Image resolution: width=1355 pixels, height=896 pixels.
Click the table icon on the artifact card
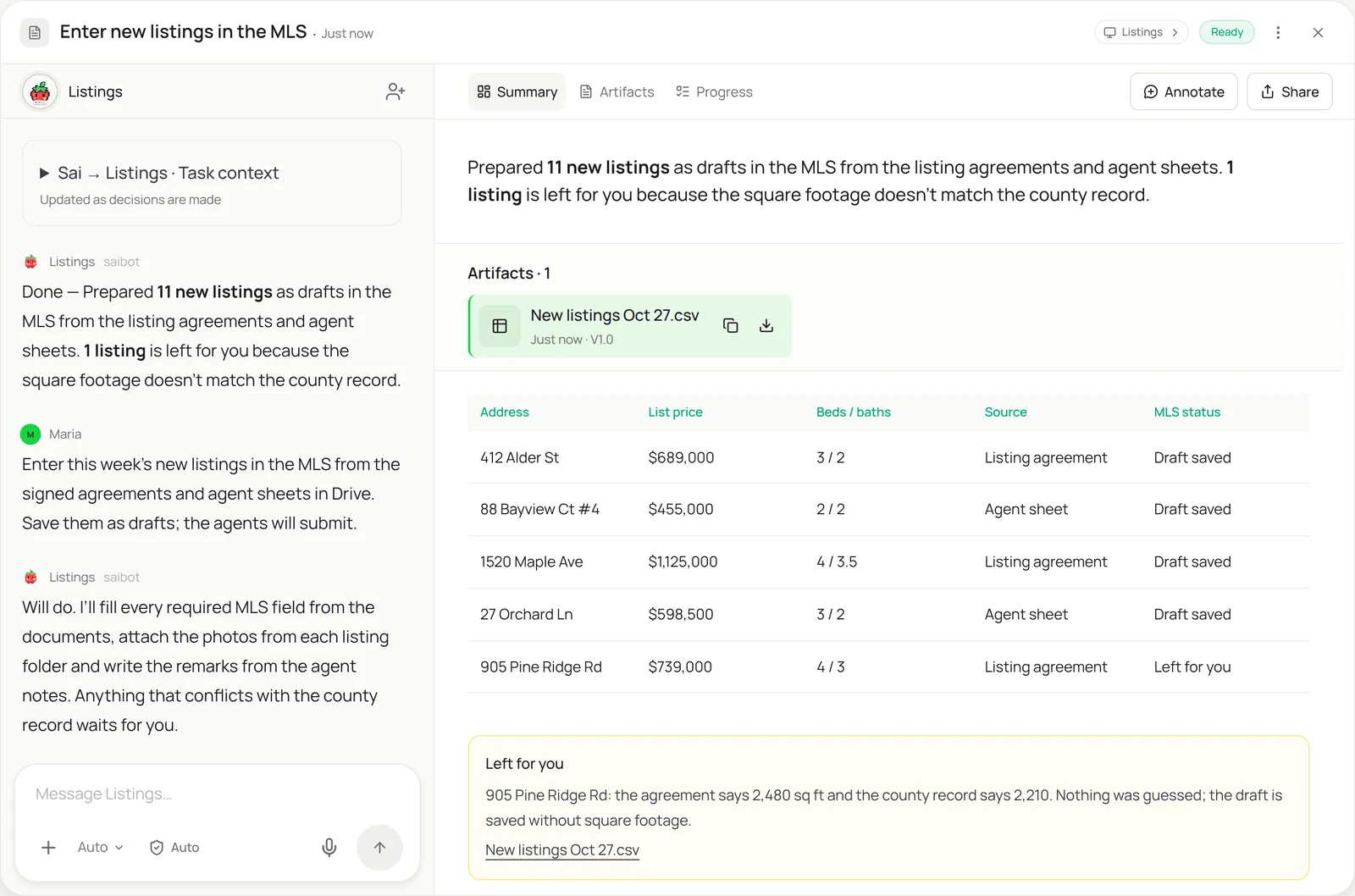(500, 326)
